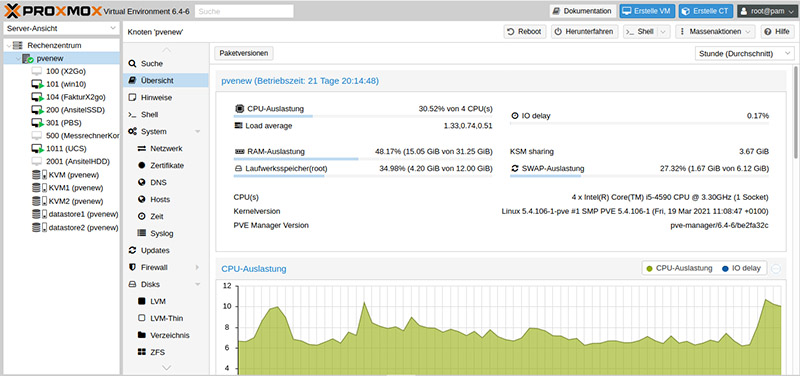This screenshot has width=800, height=376.
Task: Click the Proxmox logo
Action: (52, 10)
